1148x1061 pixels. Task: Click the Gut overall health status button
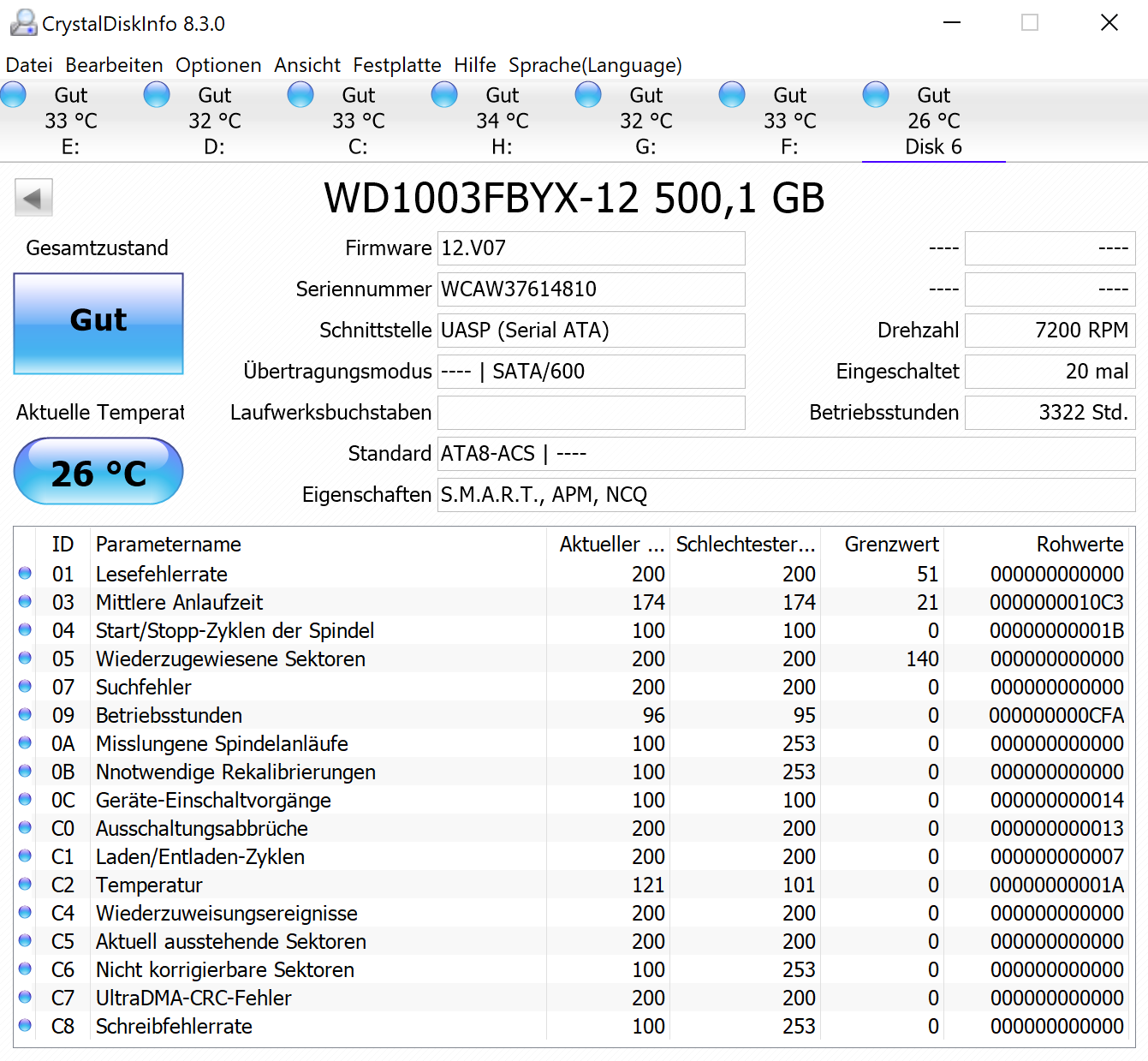98,324
